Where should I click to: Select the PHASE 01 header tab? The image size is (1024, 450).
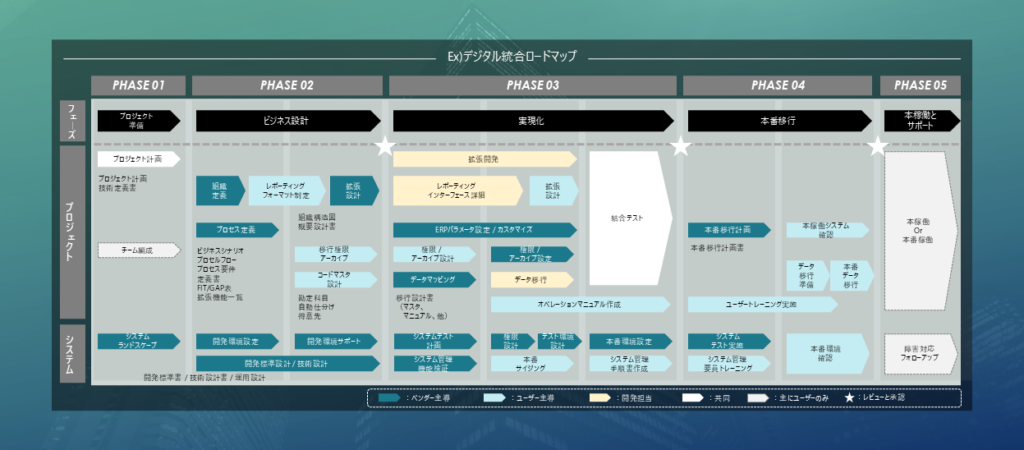(x=138, y=85)
